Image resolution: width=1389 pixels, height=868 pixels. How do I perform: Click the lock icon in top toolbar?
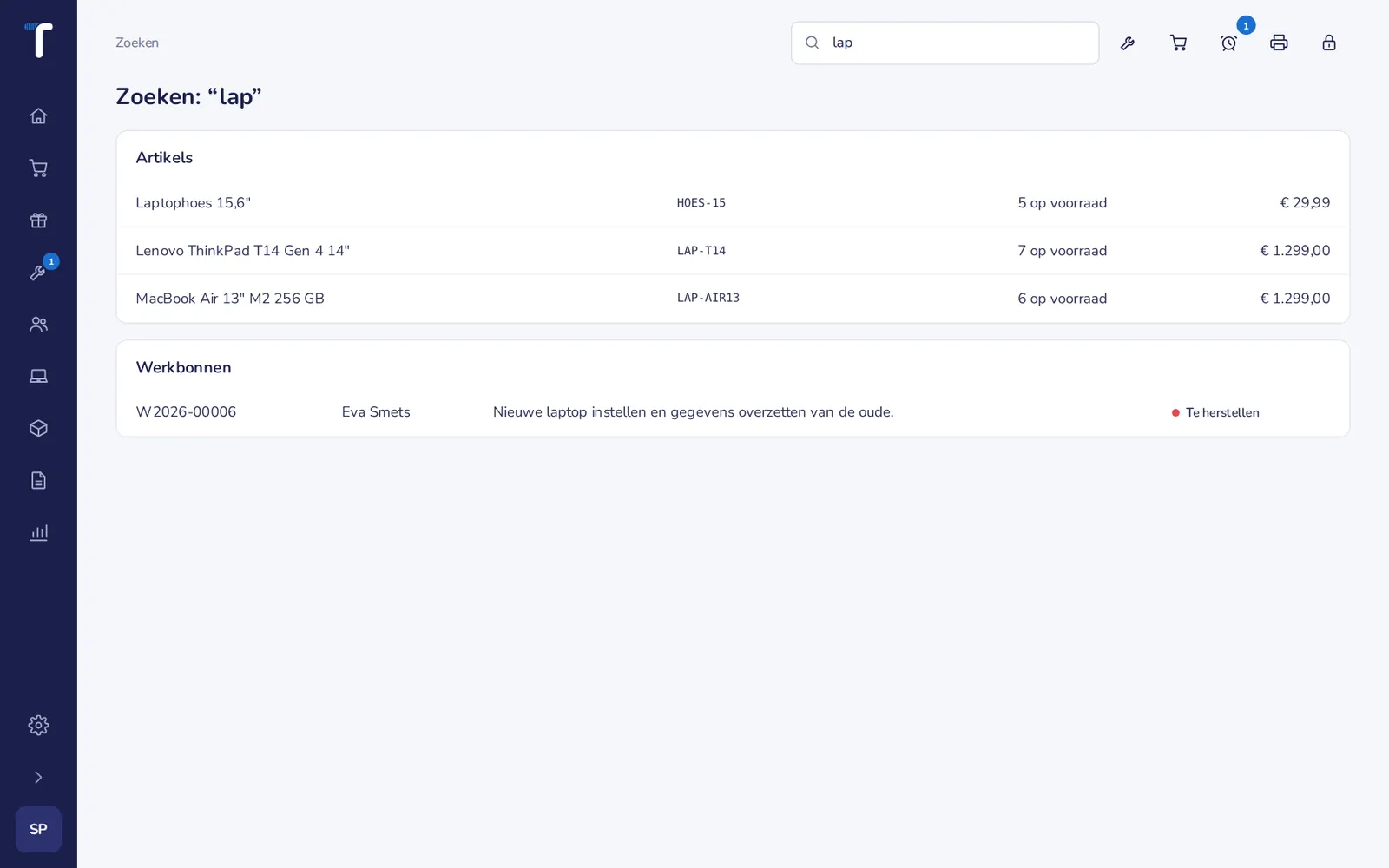pyautogui.click(x=1329, y=43)
